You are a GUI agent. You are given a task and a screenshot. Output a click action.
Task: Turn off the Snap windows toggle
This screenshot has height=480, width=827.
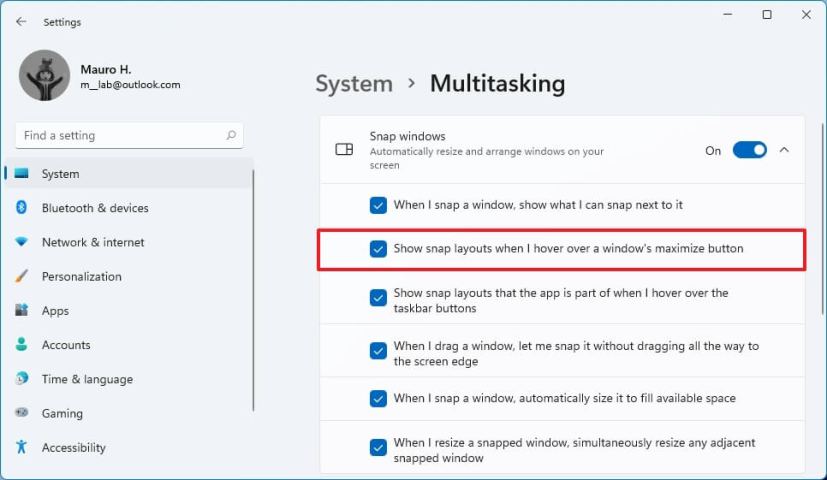pos(749,150)
